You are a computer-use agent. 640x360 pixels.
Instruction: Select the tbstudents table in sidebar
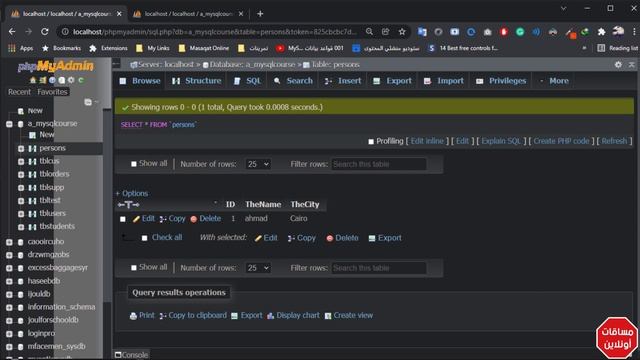tap(57, 226)
